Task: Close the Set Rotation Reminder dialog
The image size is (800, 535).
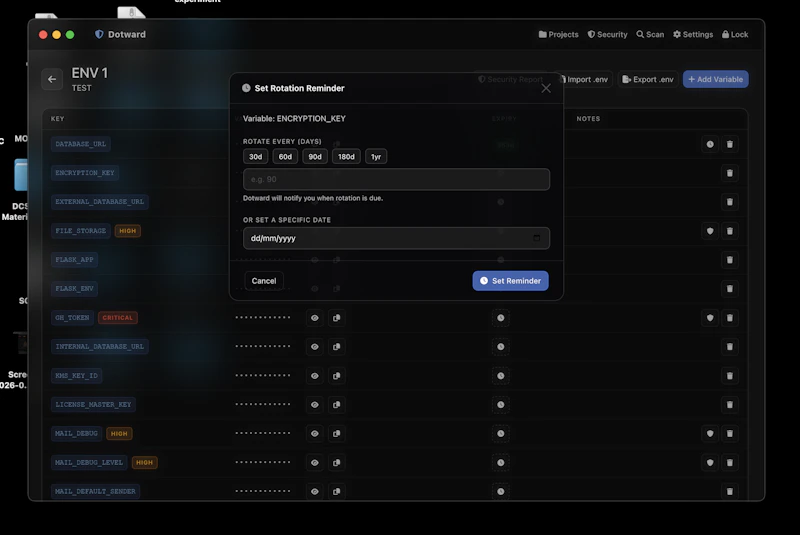Action: tap(546, 88)
